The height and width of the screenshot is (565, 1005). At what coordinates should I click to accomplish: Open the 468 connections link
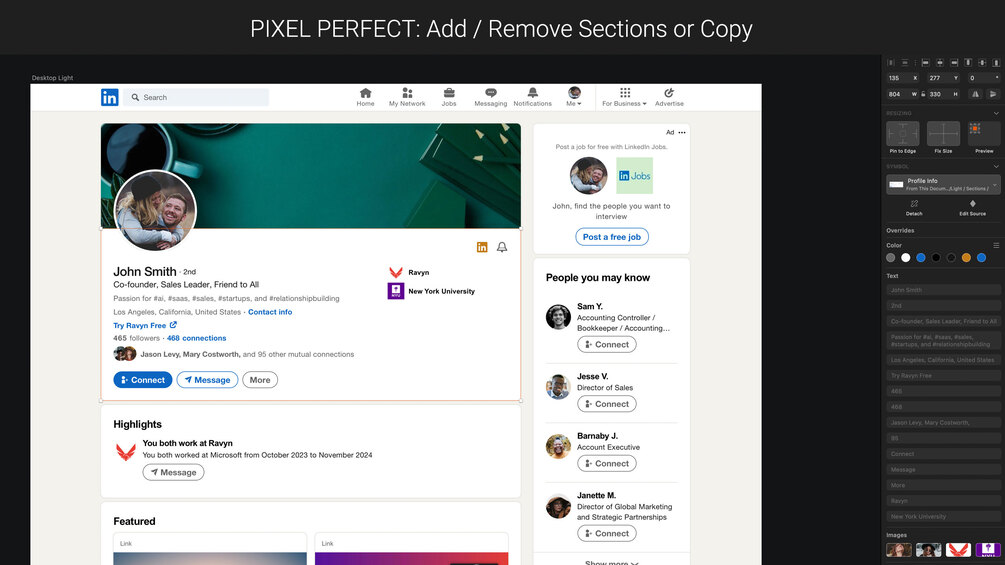196,338
